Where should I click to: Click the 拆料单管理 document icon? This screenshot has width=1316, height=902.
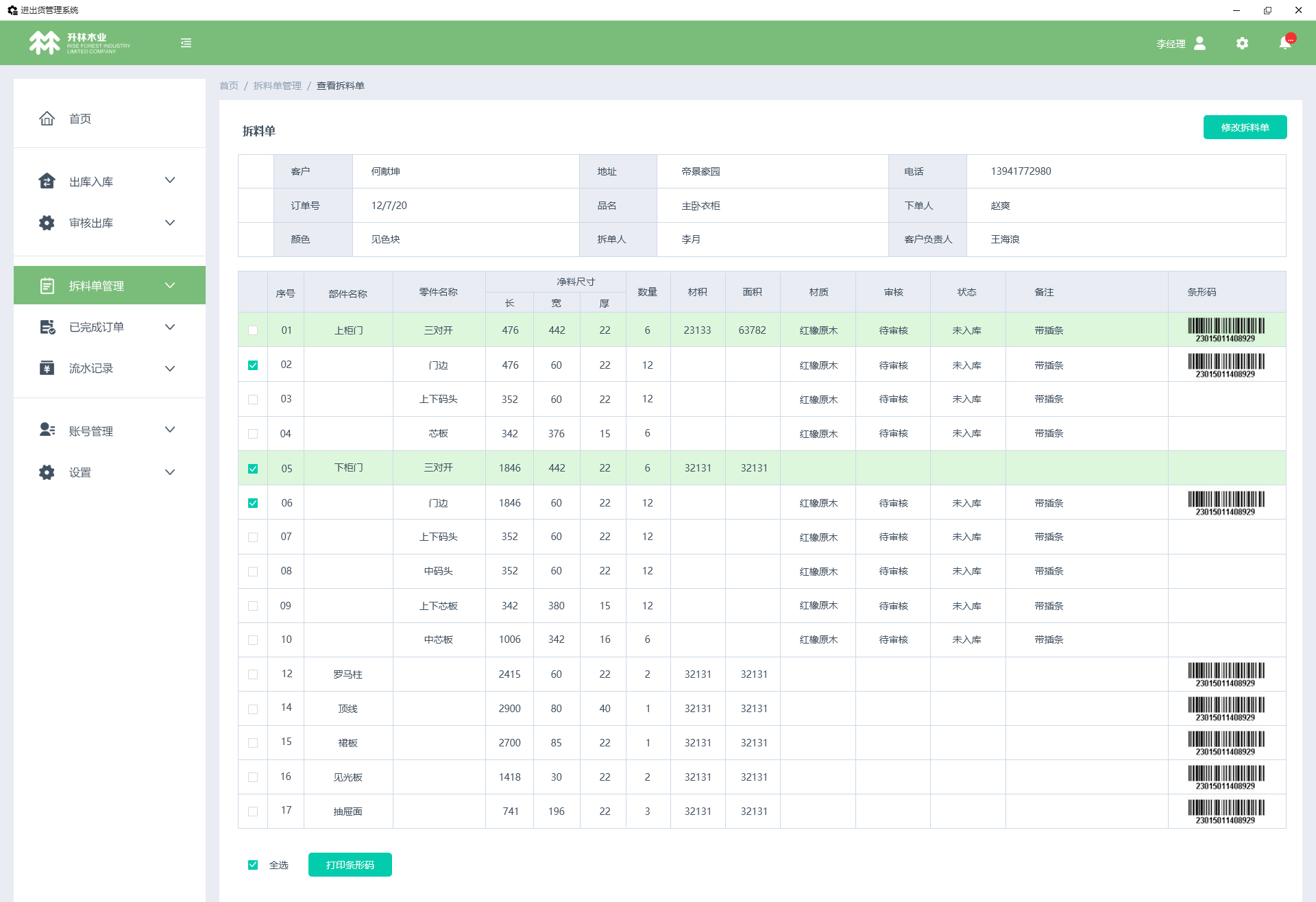click(47, 286)
